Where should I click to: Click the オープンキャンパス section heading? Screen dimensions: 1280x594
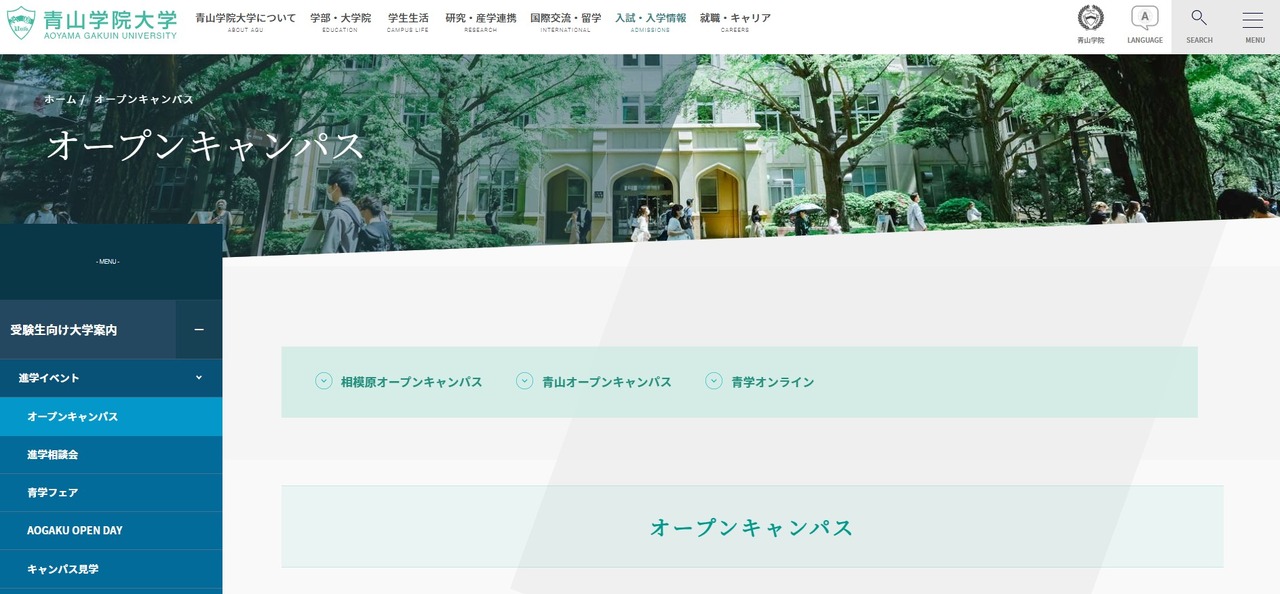(752, 528)
